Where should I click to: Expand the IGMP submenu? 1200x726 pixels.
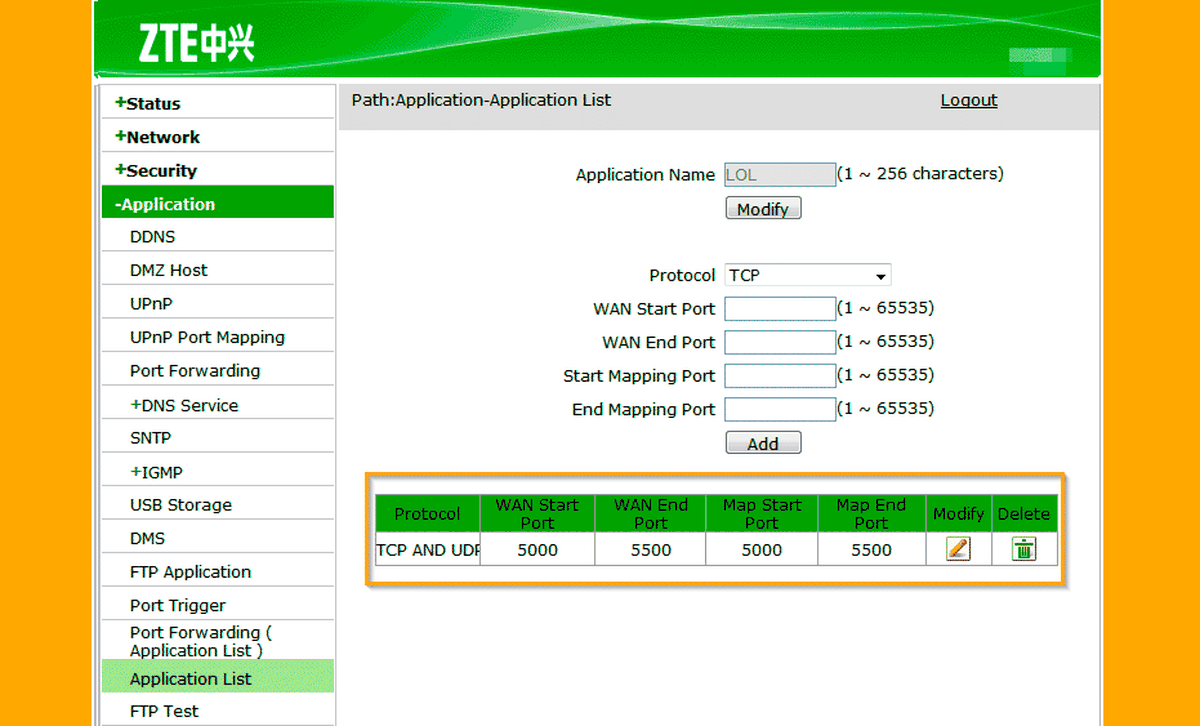click(156, 472)
